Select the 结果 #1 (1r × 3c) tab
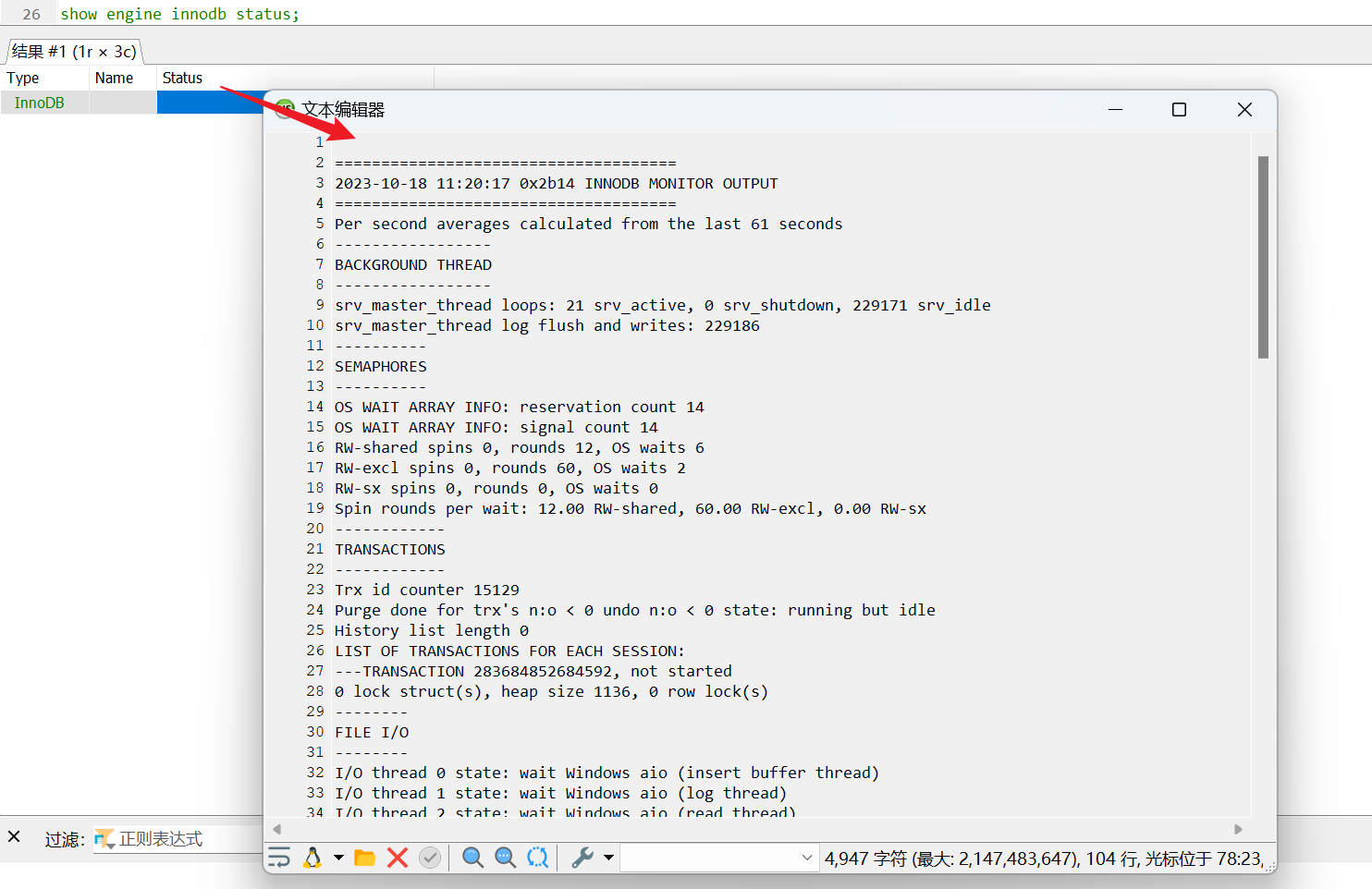The height and width of the screenshot is (889, 1372). [74, 52]
